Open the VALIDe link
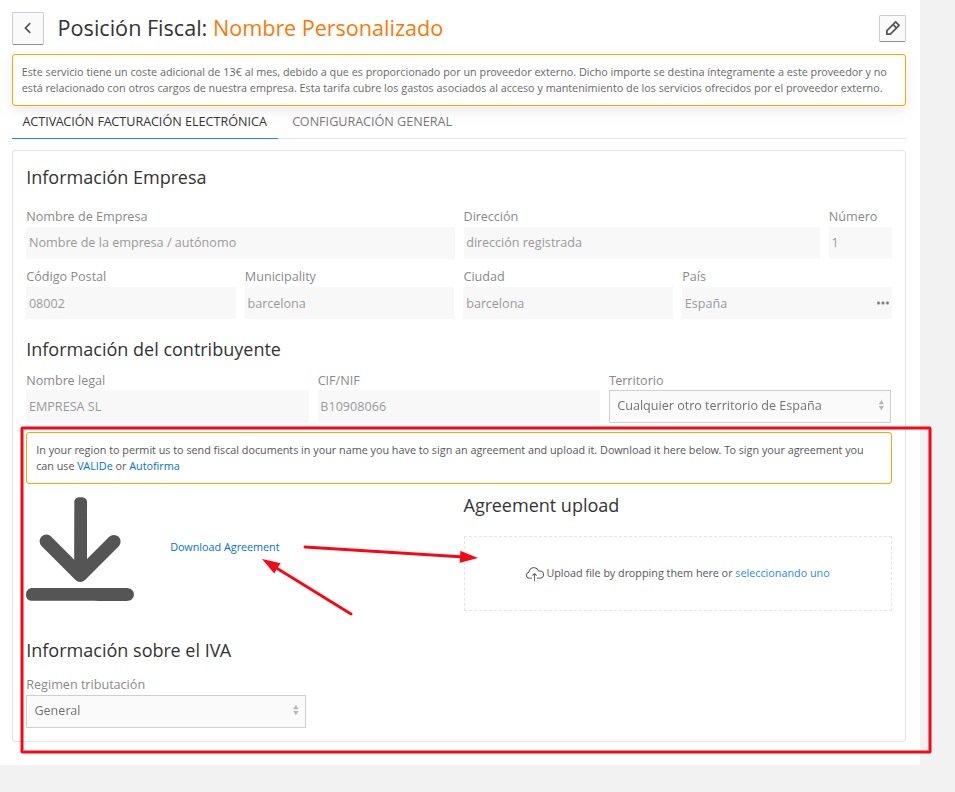This screenshot has height=792, width=955. coord(95,466)
